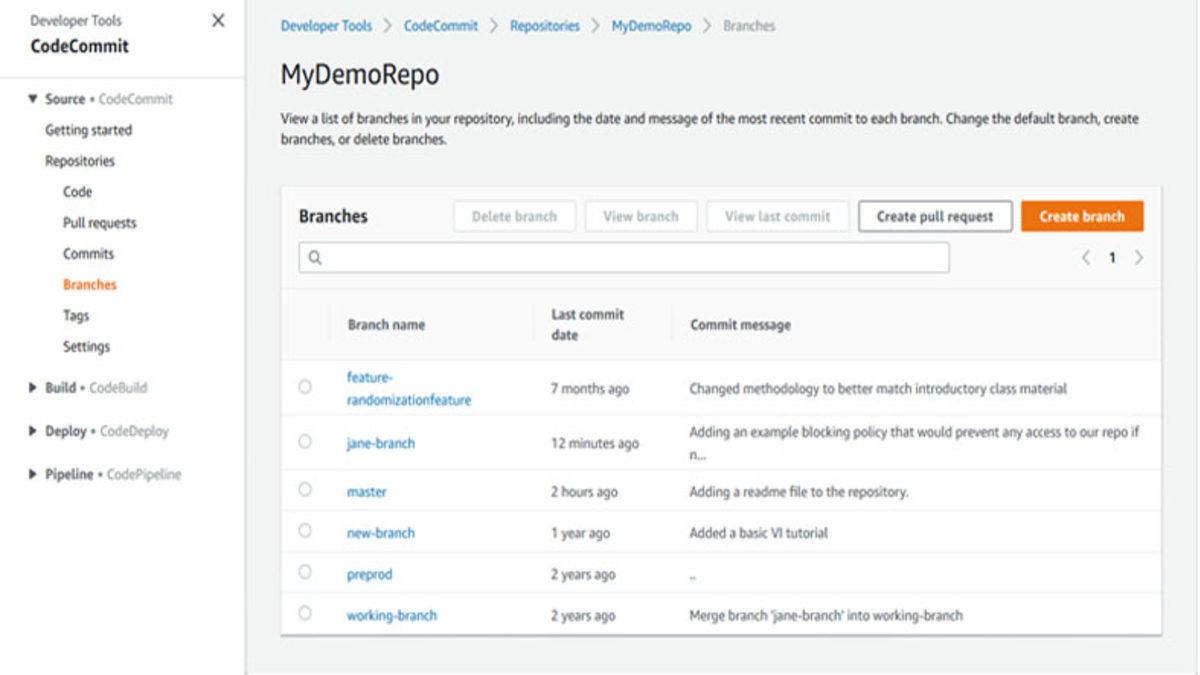This screenshot has width=1200, height=675.
Task: Close the CodeCommit navigation sidebar
Action: pos(218,20)
